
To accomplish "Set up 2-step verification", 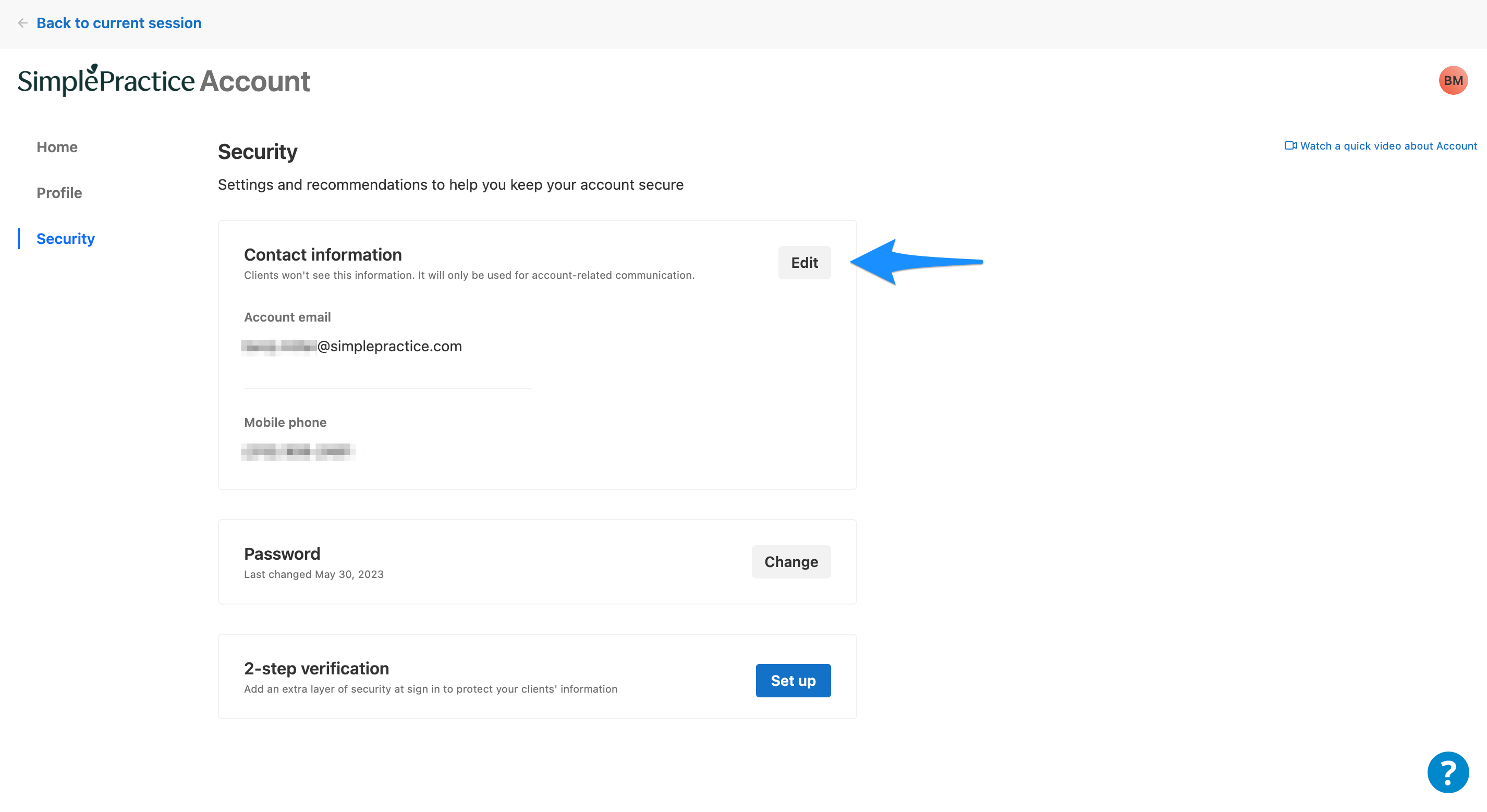I will (793, 681).
